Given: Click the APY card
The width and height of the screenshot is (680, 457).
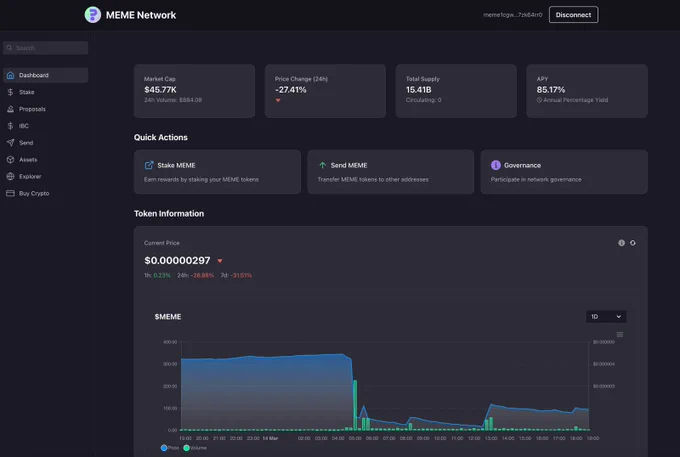Looking at the screenshot, I should pos(587,91).
